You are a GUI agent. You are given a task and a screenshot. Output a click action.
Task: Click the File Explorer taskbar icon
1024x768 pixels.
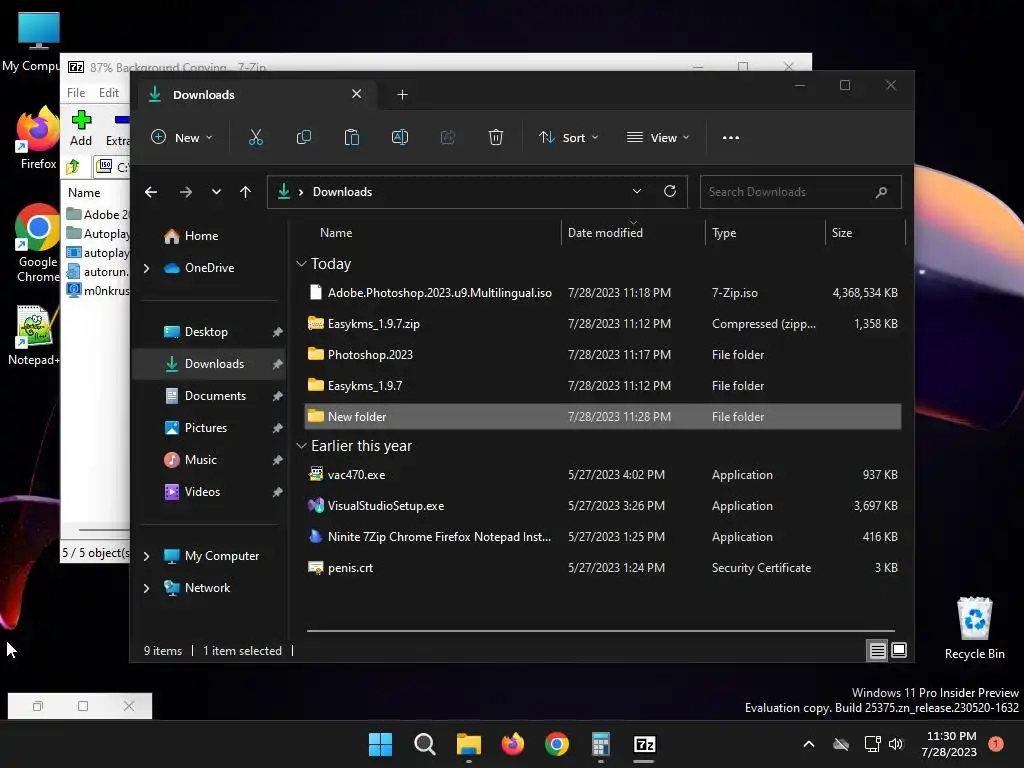468,744
